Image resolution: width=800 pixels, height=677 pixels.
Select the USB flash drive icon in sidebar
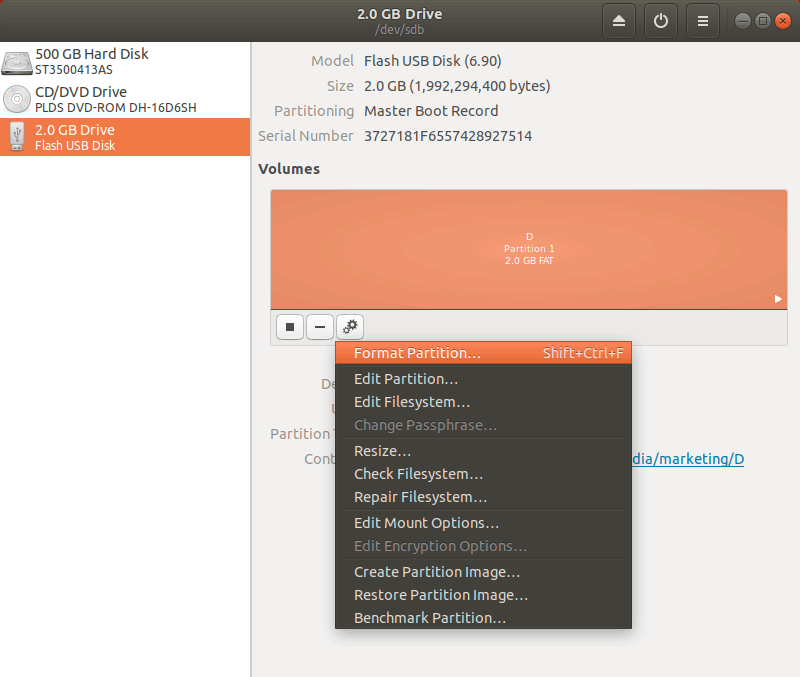tap(16, 136)
